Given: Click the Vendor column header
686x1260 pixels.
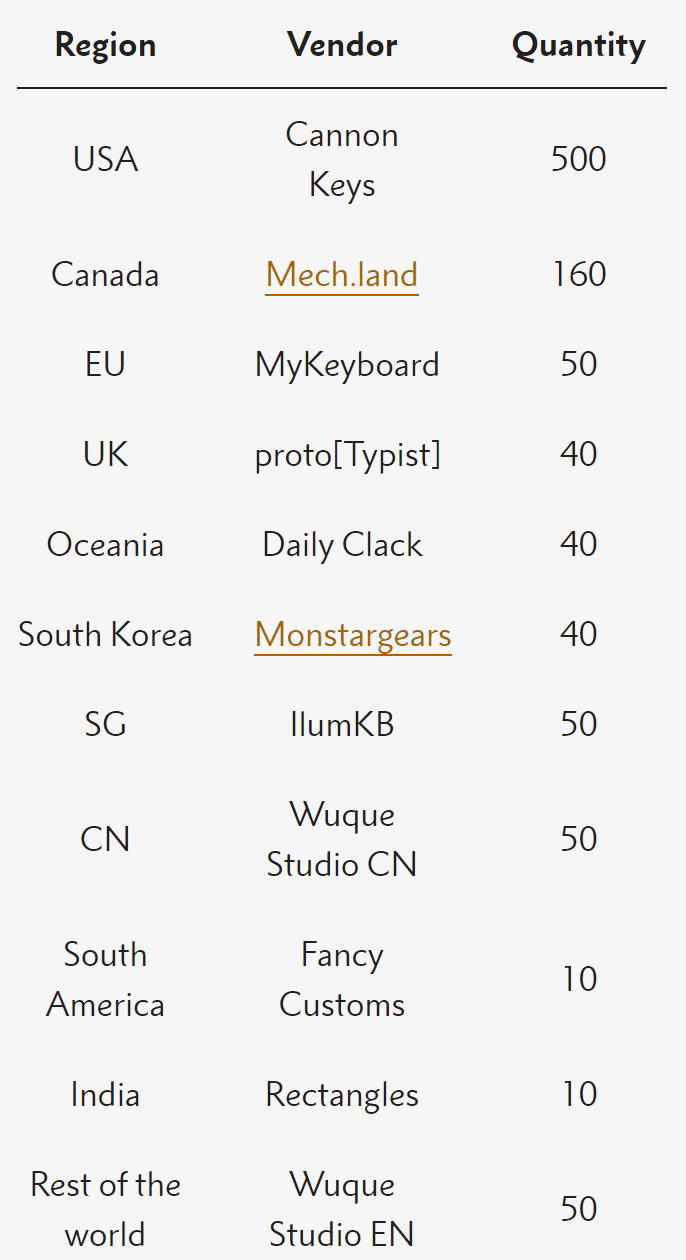Looking at the screenshot, I should click(x=342, y=45).
